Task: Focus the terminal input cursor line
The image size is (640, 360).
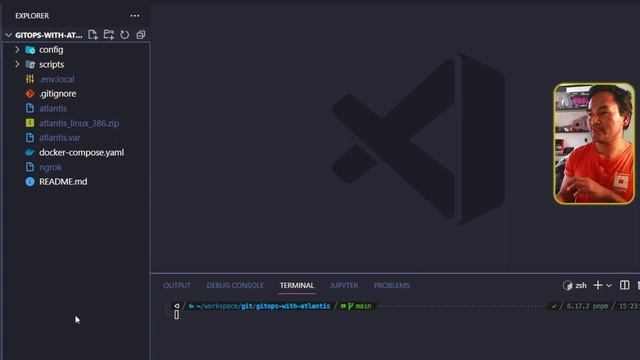Action: [177, 315]
